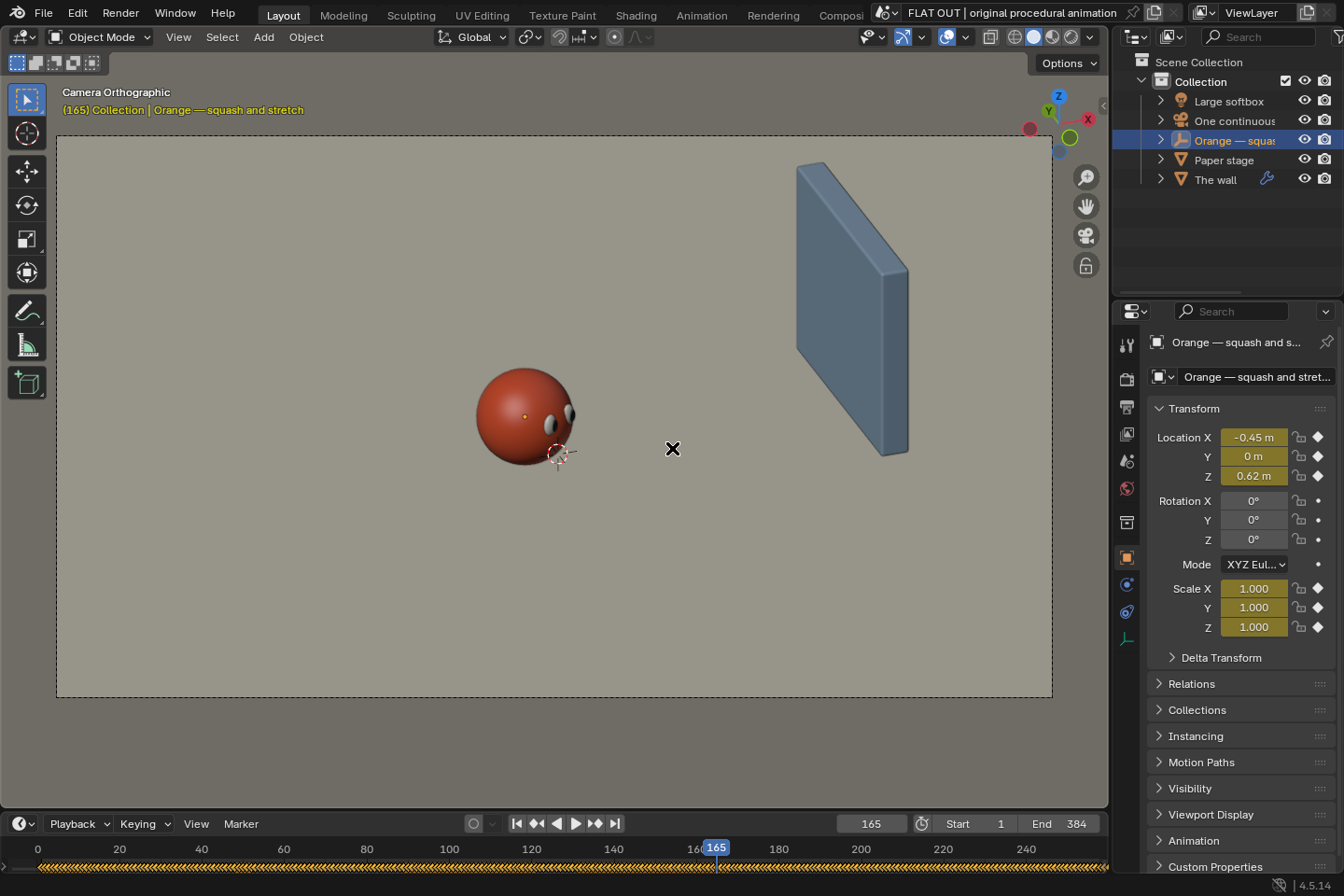Toggle keyframe diamond for Scale Z
Viewport: 1344px width, 896px height.
pos(1318,627)
